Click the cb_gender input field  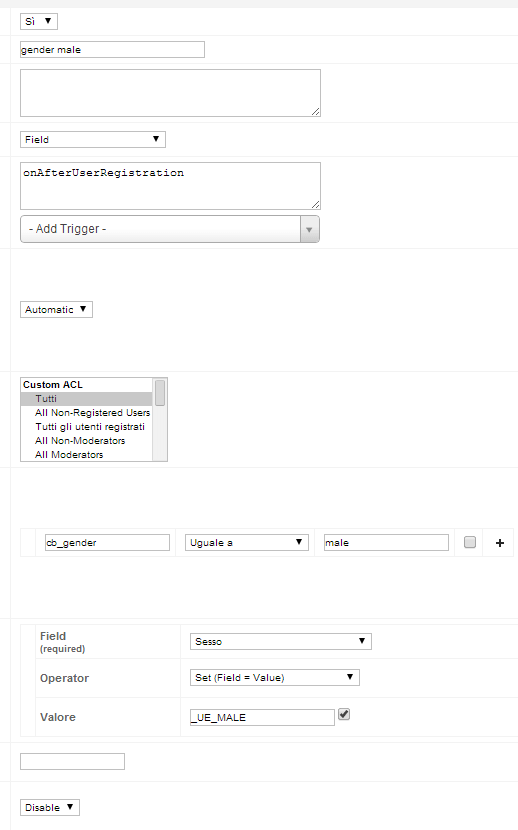pos(107,543)
